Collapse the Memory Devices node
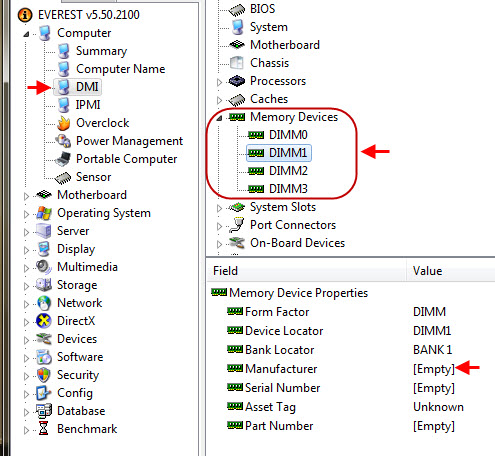This screenshot has width=495, height=456. click(219, 118)
